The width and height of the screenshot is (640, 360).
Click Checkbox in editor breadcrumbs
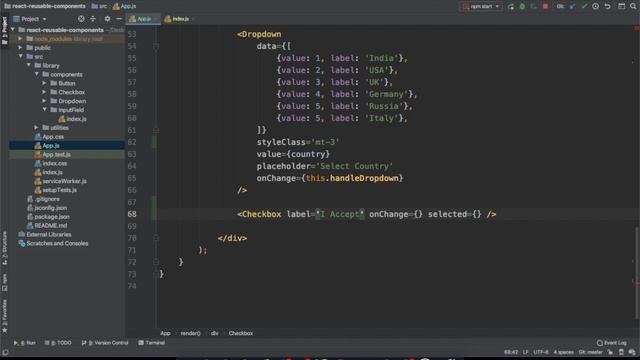(x=241, y=333)
